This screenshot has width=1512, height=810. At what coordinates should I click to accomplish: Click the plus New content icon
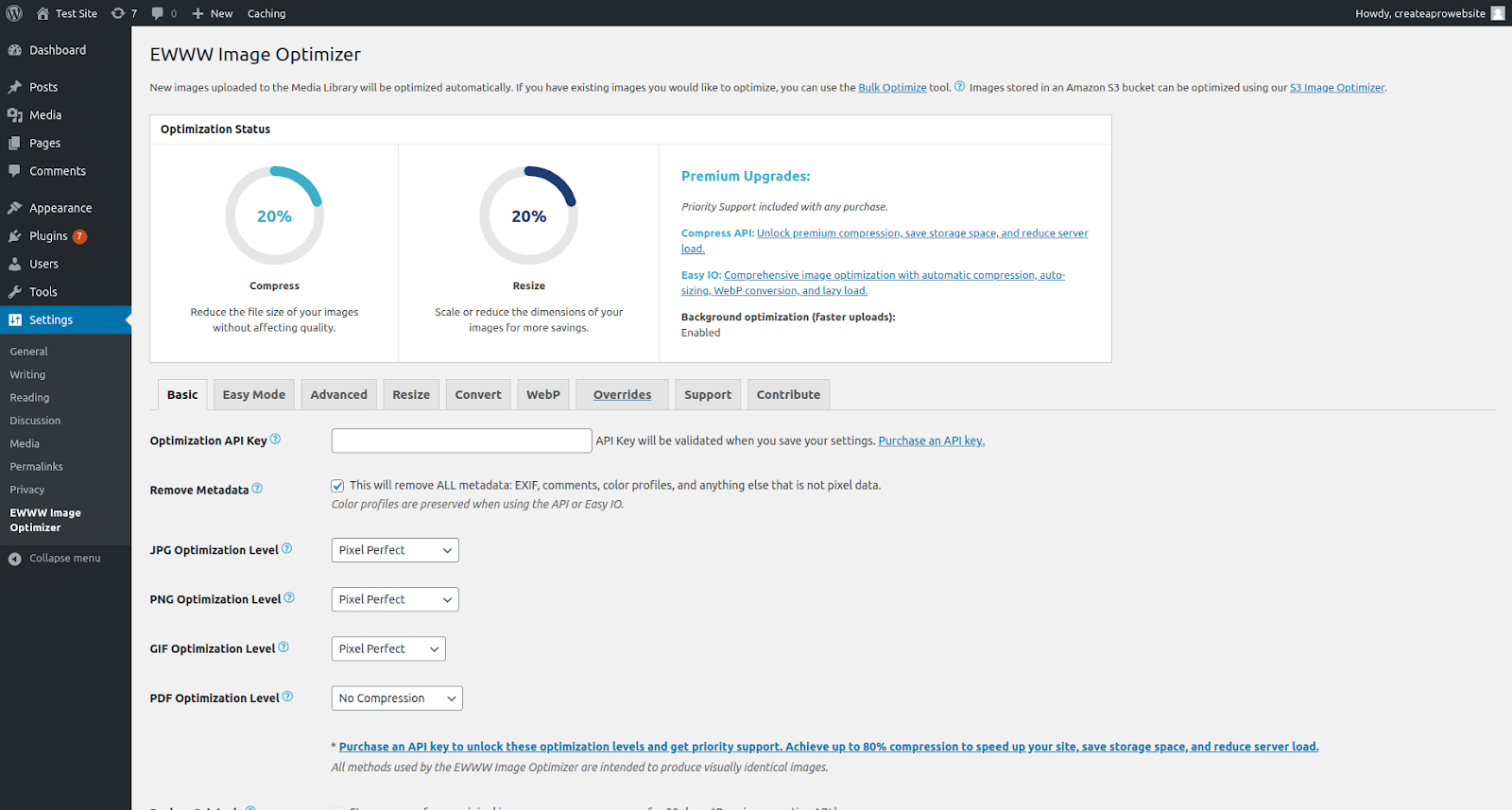[x=198, y=13]
